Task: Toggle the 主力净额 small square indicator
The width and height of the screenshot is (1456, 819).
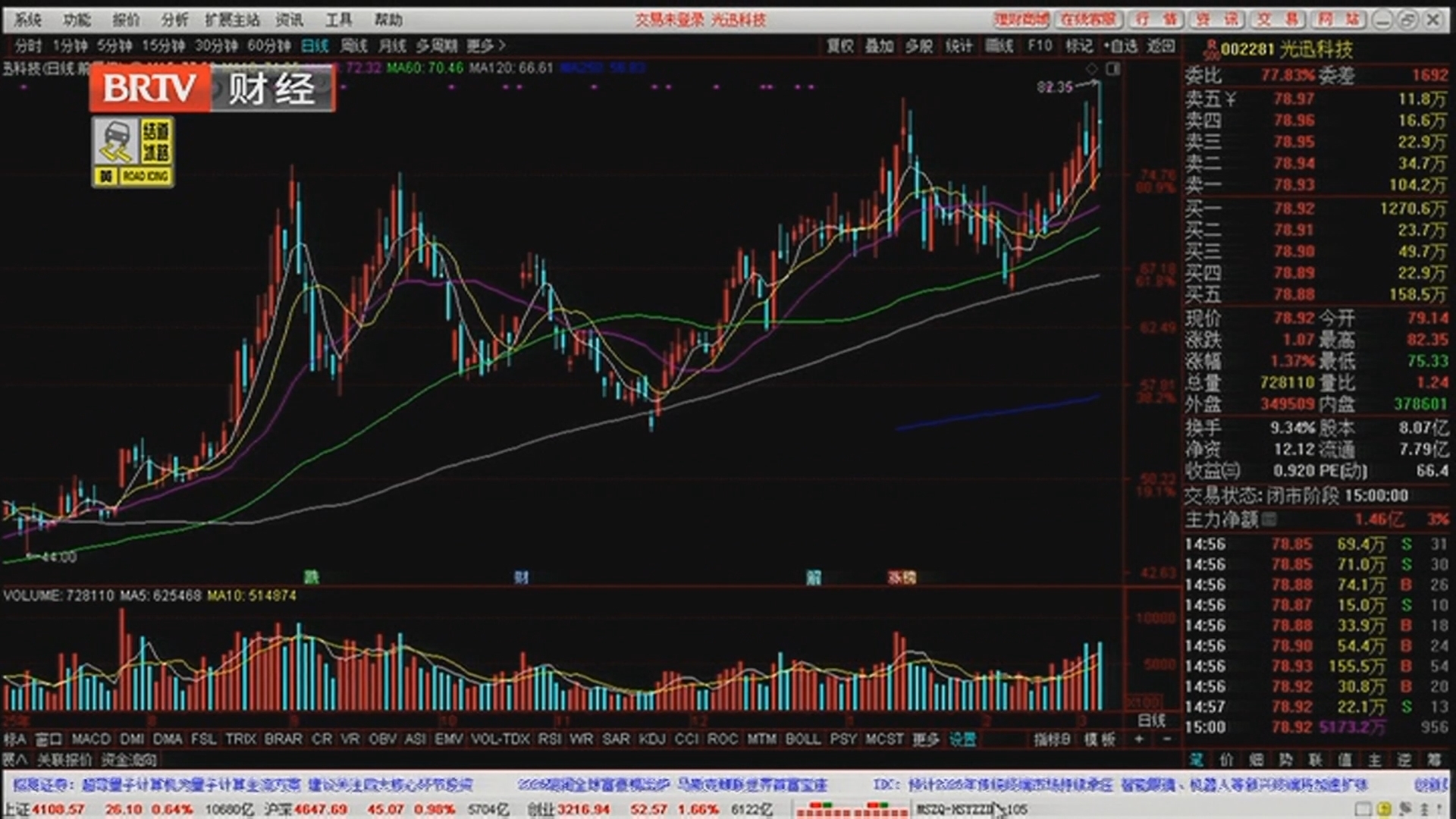Action: (x=1269, y=519)
